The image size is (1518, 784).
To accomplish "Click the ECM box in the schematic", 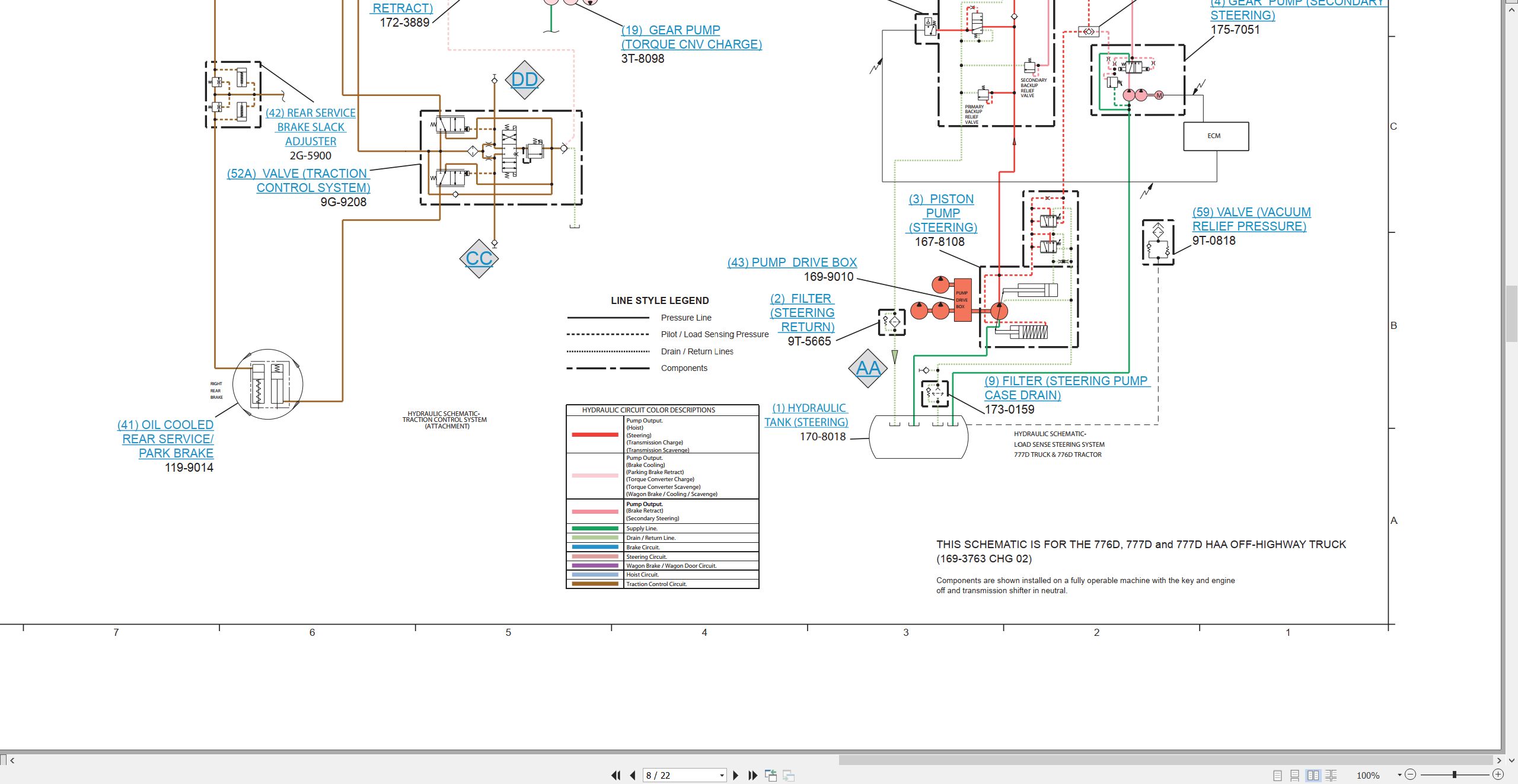I will coord(1216,136).
